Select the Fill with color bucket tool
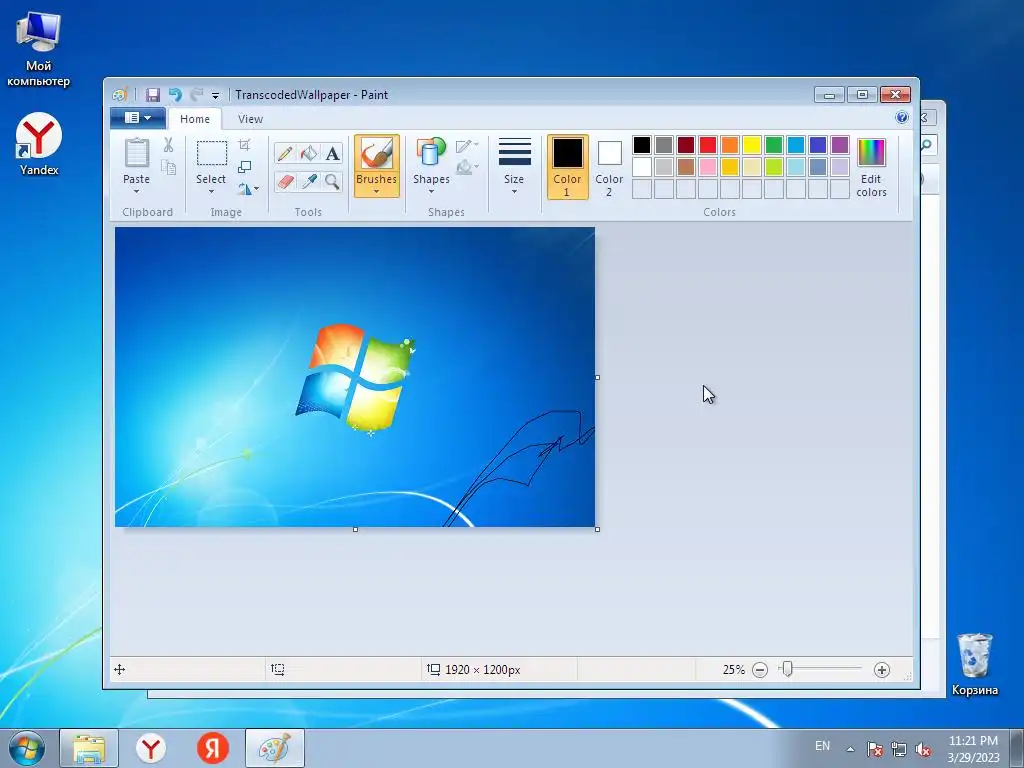 pyautogui.click(x=309, y=153)
